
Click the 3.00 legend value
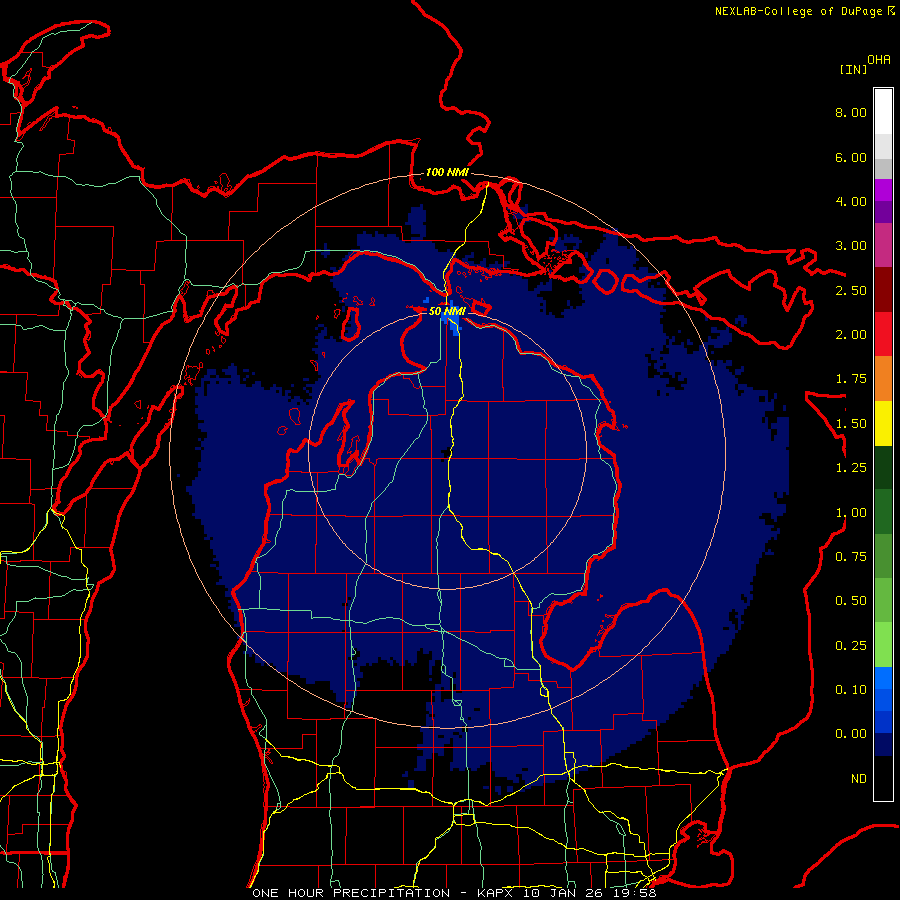pyautogui.click(x=851, y=246)
